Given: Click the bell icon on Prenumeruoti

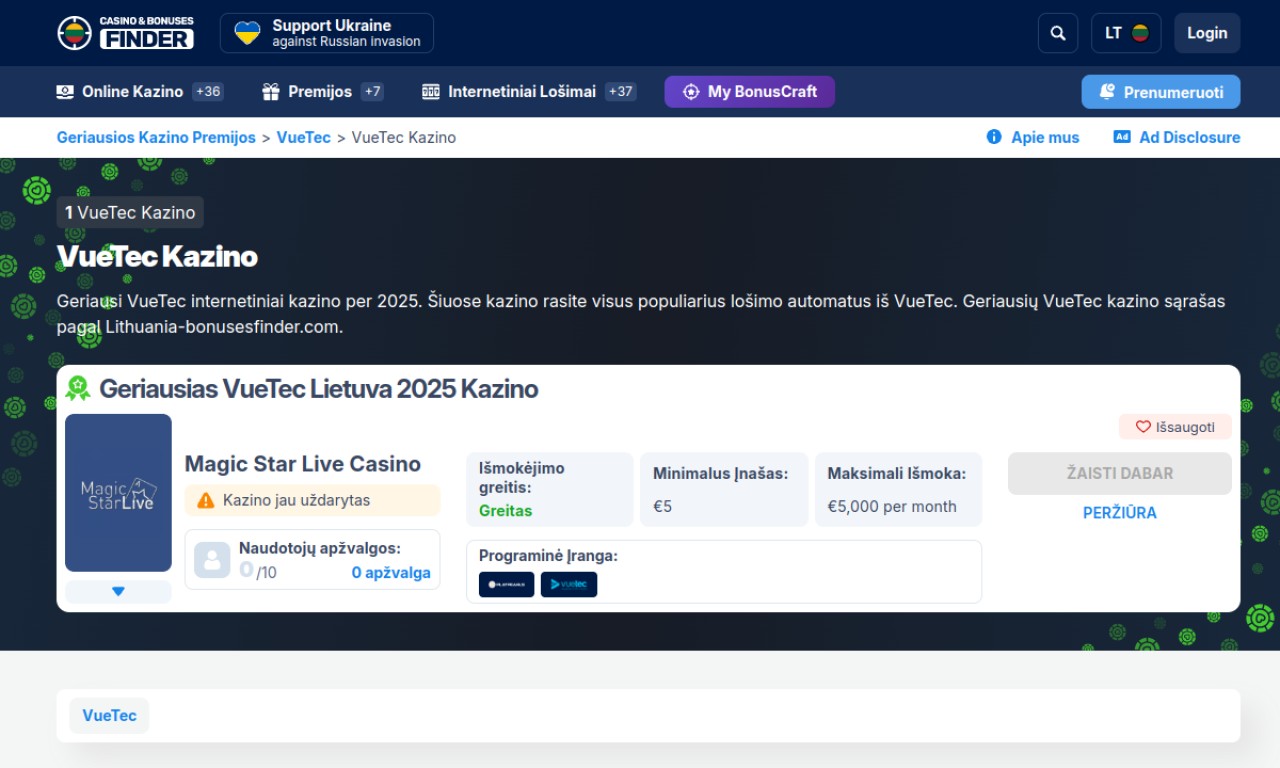Looking at the screenshot, I should click(x=1107, y=92).
